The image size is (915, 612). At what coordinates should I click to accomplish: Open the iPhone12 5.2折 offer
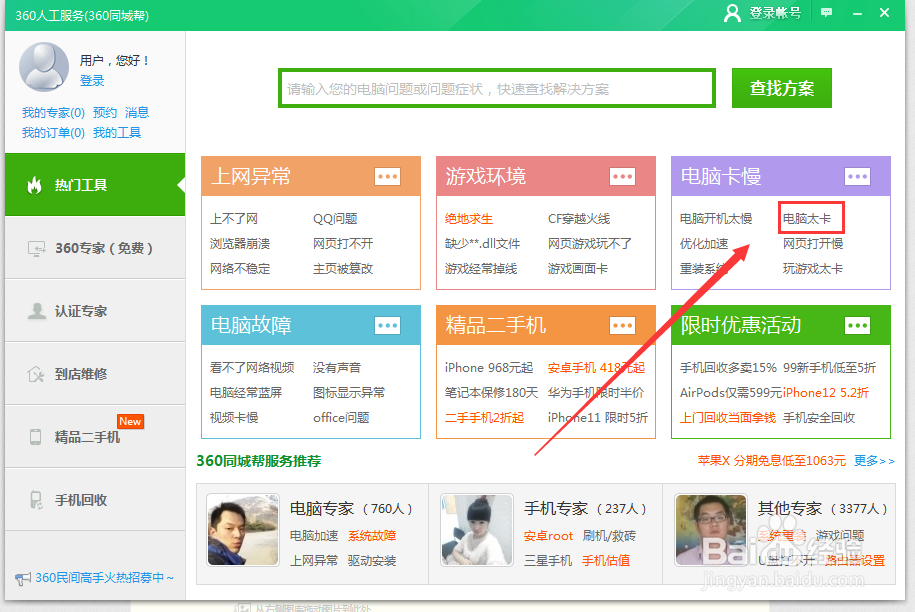point(826,393)
